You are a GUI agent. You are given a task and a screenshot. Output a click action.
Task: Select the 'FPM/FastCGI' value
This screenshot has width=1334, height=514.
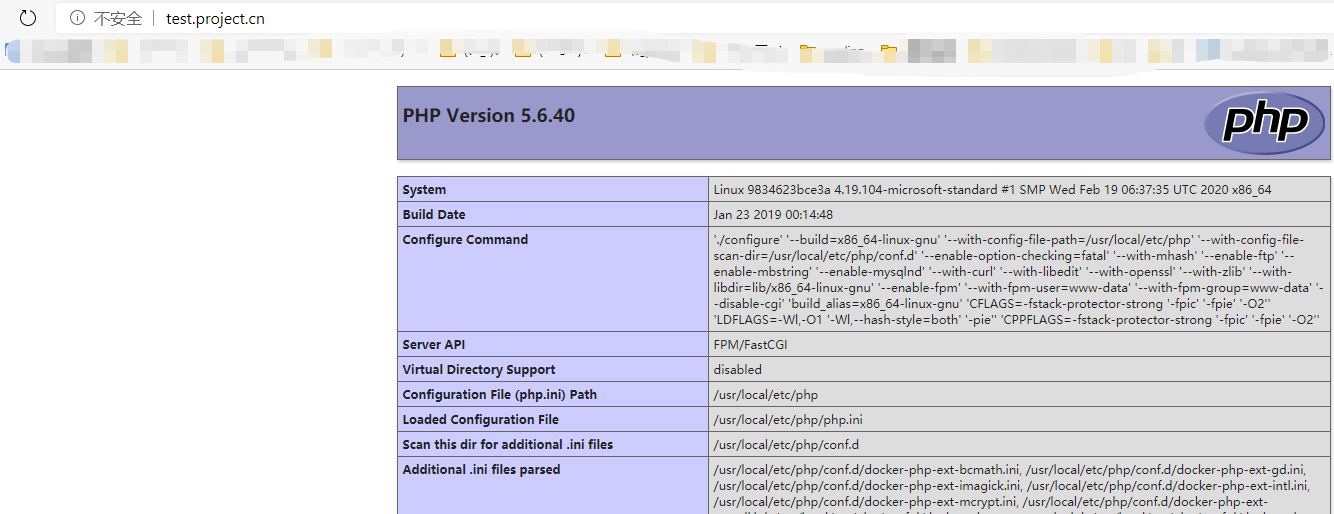pyautogui.click(x=751, y=345)
